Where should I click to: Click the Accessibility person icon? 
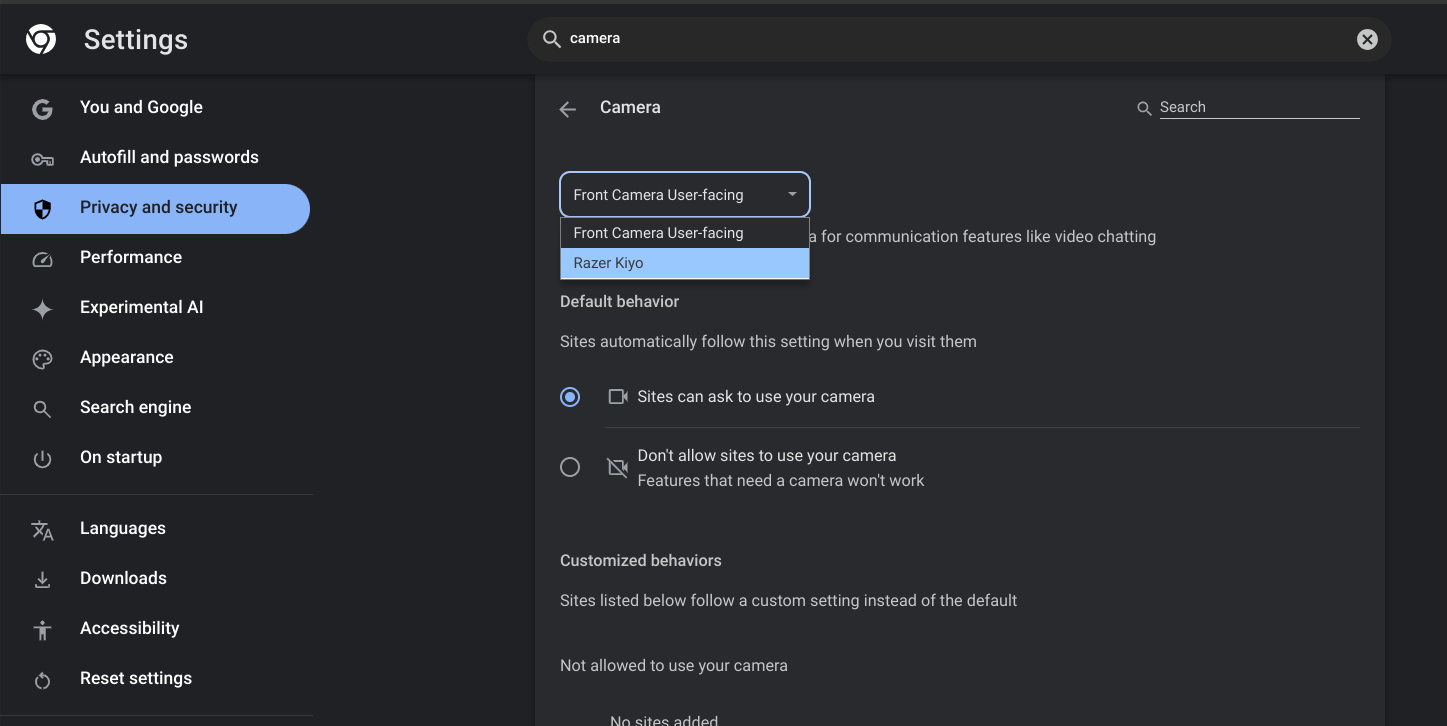click(x=42, y=630)
